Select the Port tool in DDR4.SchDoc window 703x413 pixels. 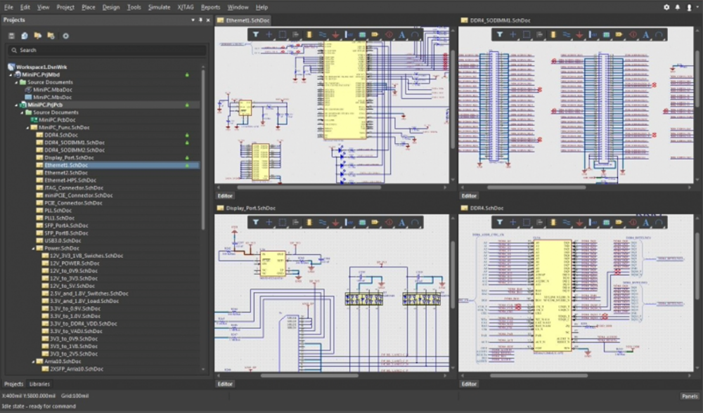click(x=619, y=222)
